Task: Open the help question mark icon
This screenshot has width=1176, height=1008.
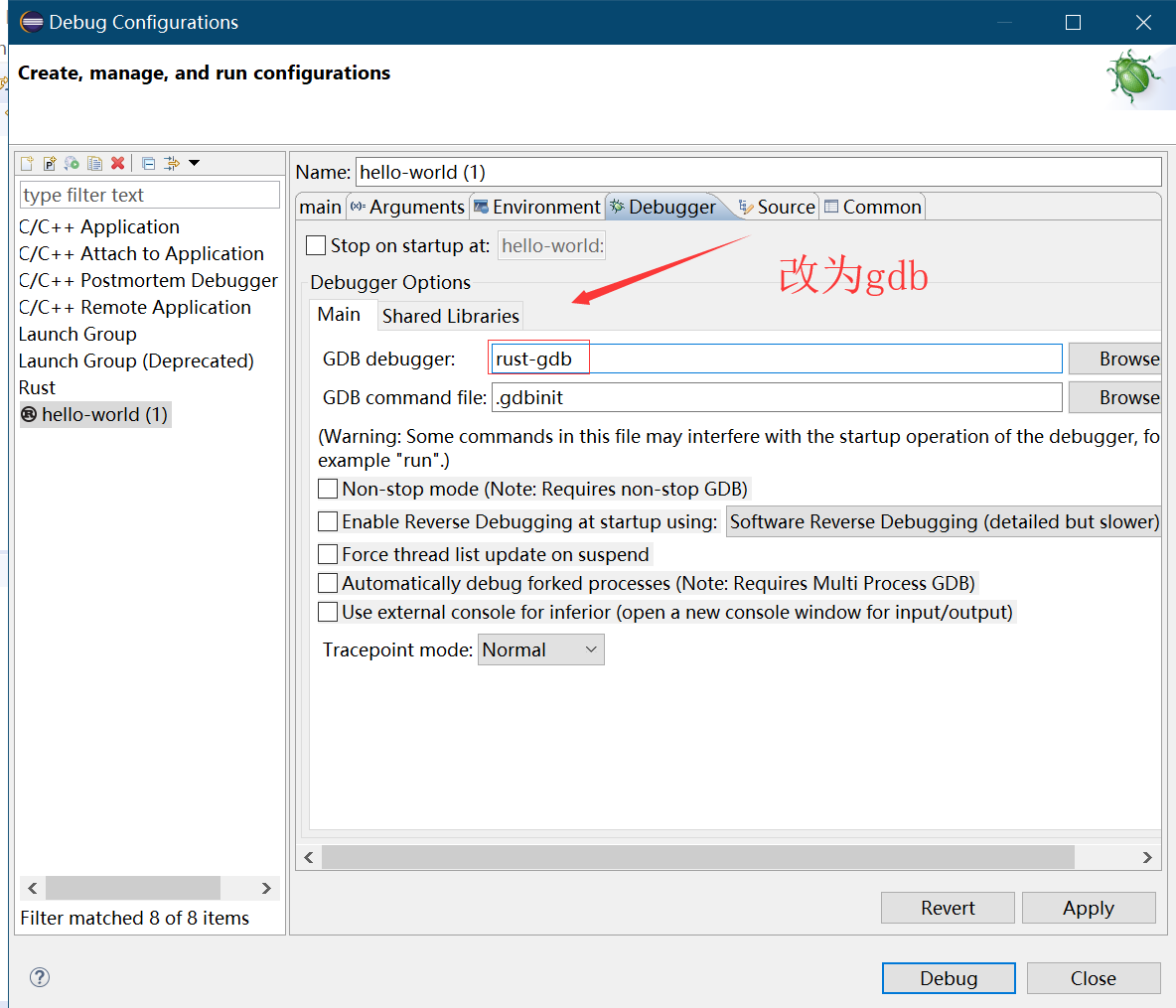Action: (40, 977)
